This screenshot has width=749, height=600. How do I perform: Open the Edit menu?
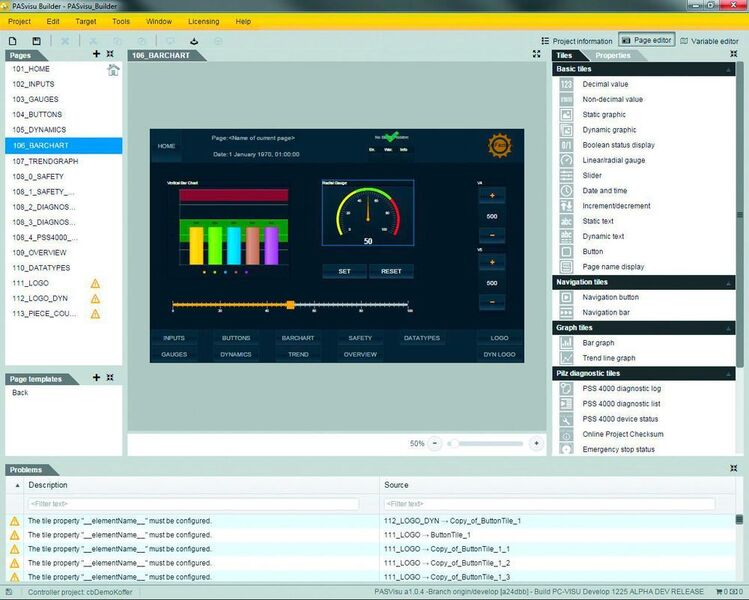53,21
